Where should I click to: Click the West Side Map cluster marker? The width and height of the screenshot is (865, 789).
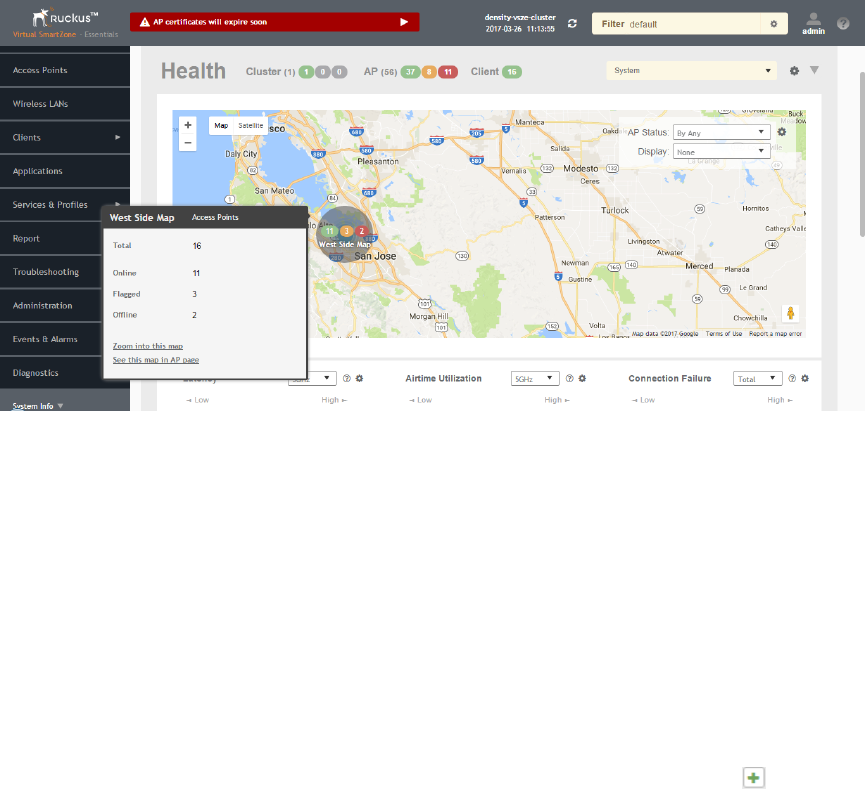(345, 234)
